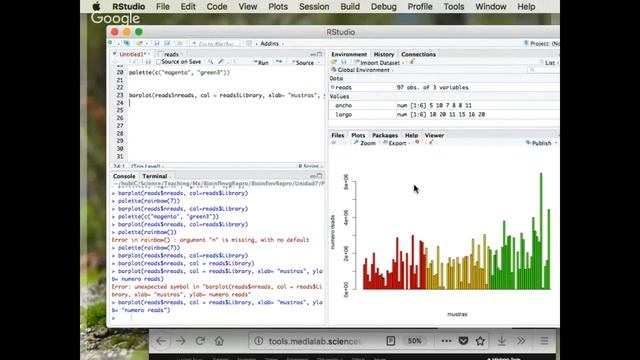Clear the environment with the broom icon
This screenshot has height=360, width=640.
click(412, 62)
